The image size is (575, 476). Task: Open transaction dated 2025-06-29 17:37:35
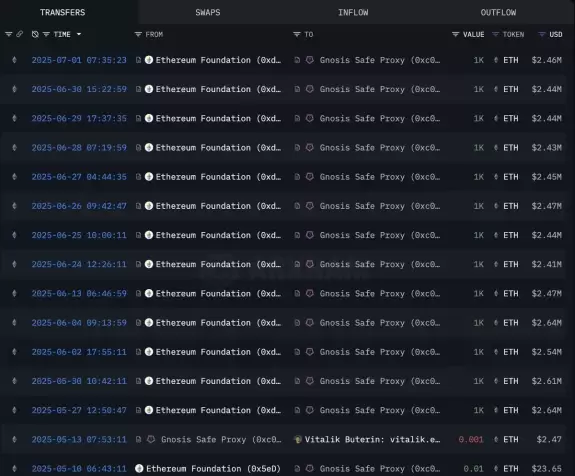click(x=79, y=118)
